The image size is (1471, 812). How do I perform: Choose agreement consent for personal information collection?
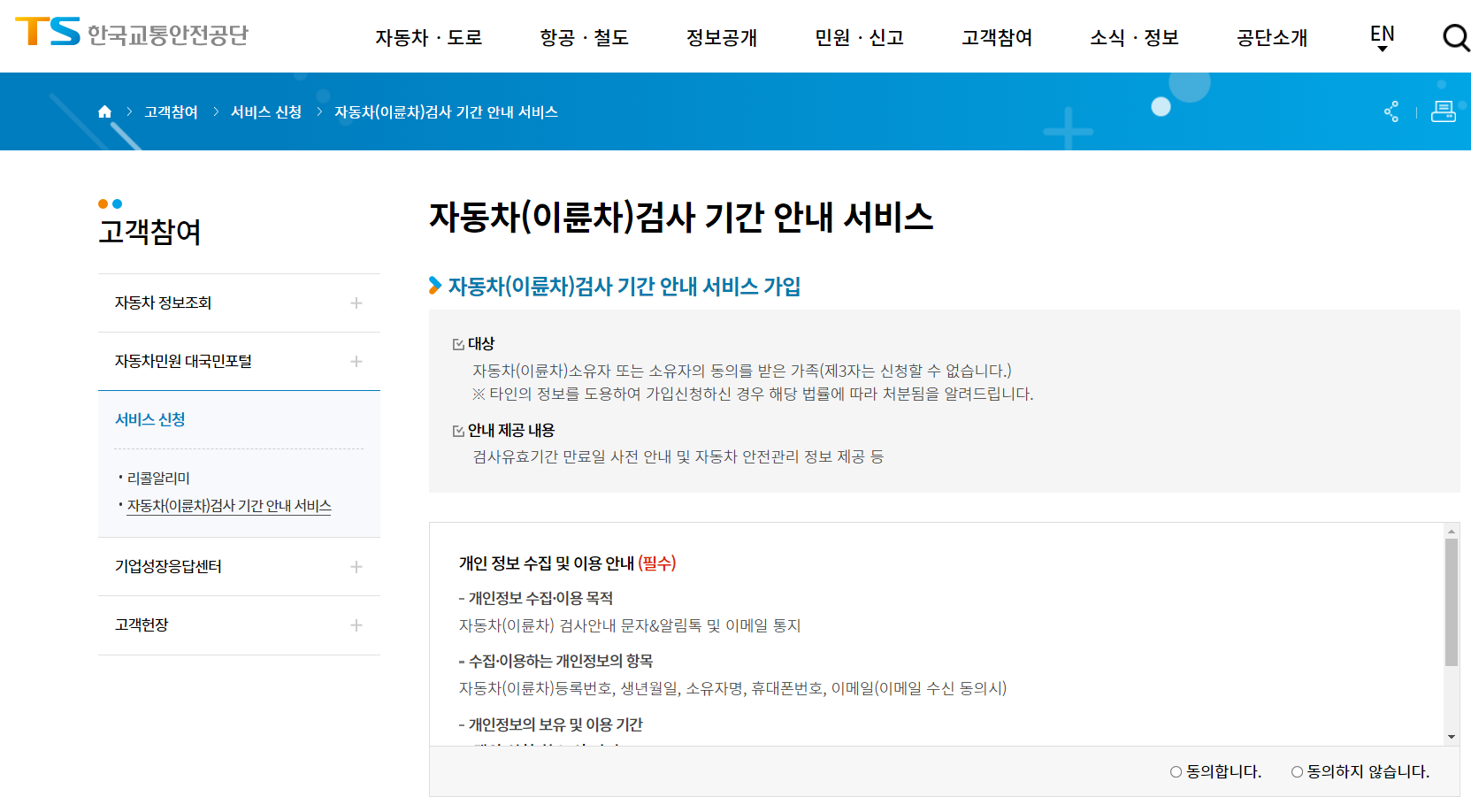point(1175,771)
